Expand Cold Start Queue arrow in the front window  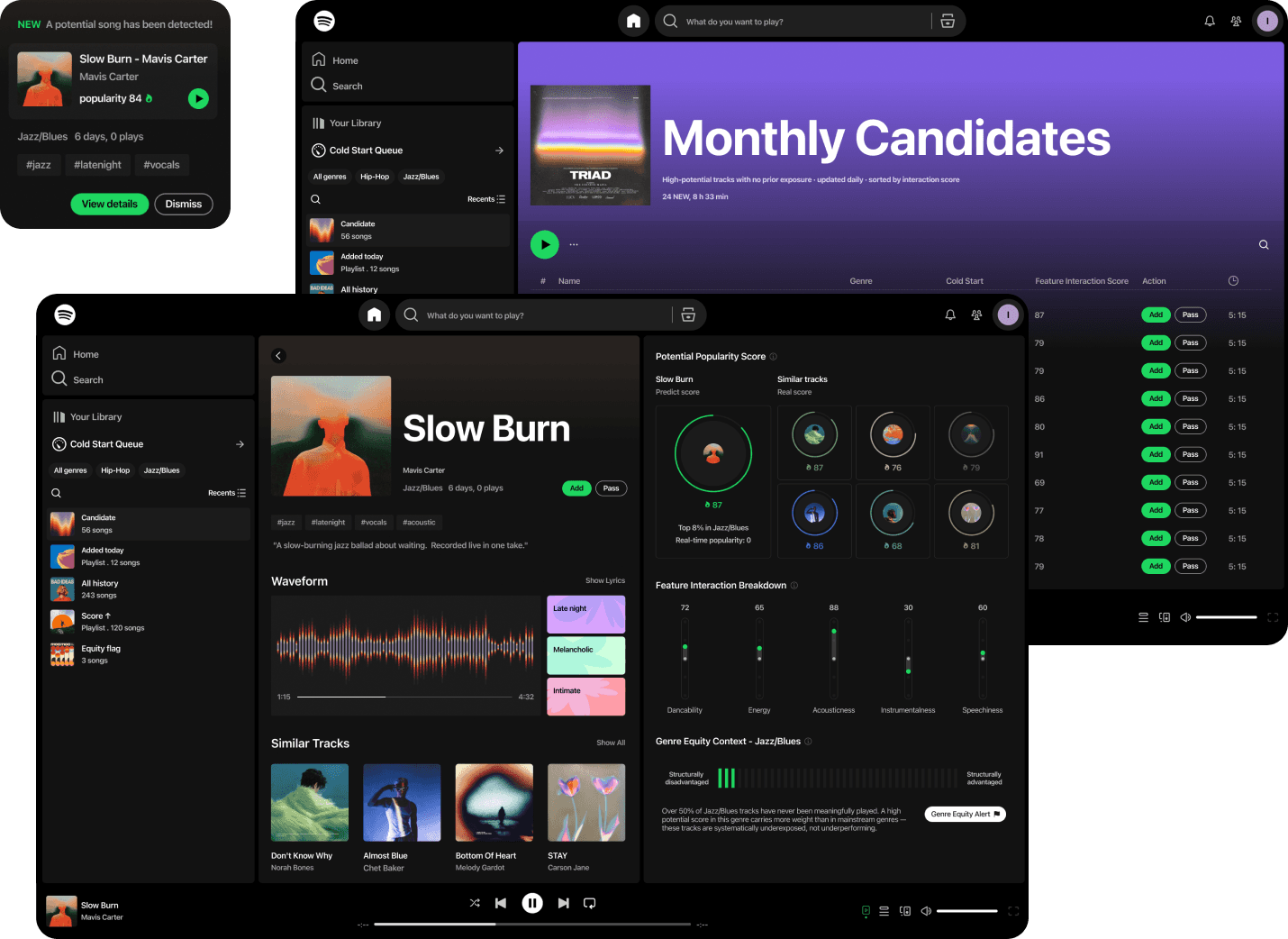click(x=240, y=444)
